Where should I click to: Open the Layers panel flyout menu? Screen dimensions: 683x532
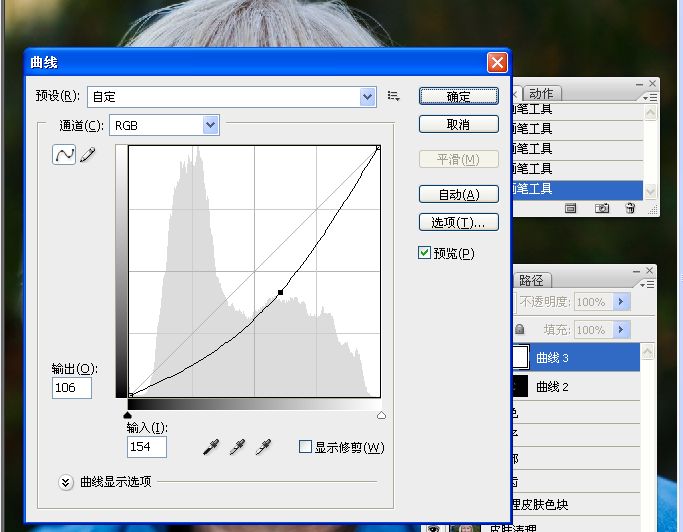pyautogui.click(x=647, y=285)
